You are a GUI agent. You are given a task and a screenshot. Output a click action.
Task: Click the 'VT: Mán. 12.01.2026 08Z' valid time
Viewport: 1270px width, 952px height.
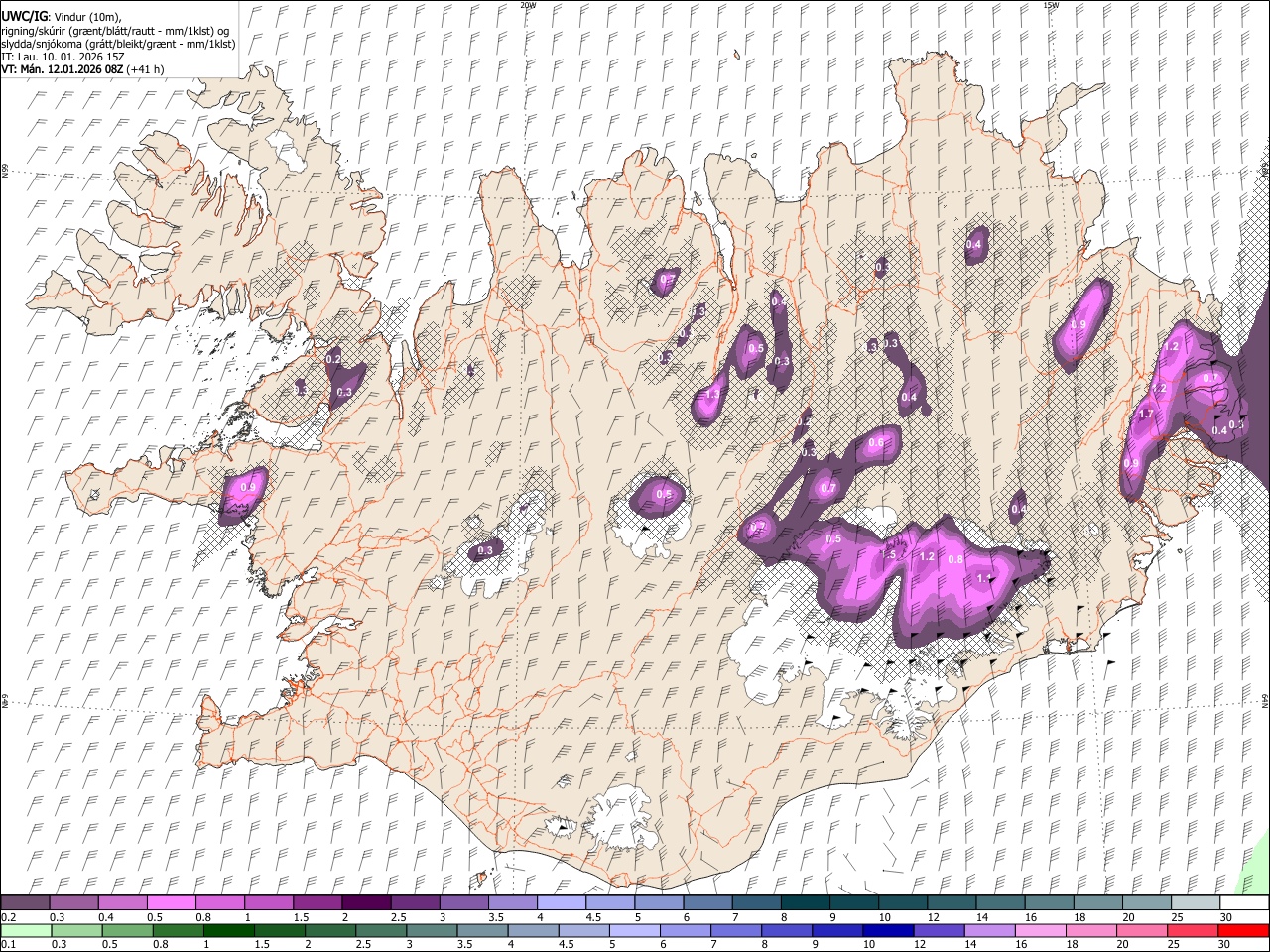pos(62,69)
